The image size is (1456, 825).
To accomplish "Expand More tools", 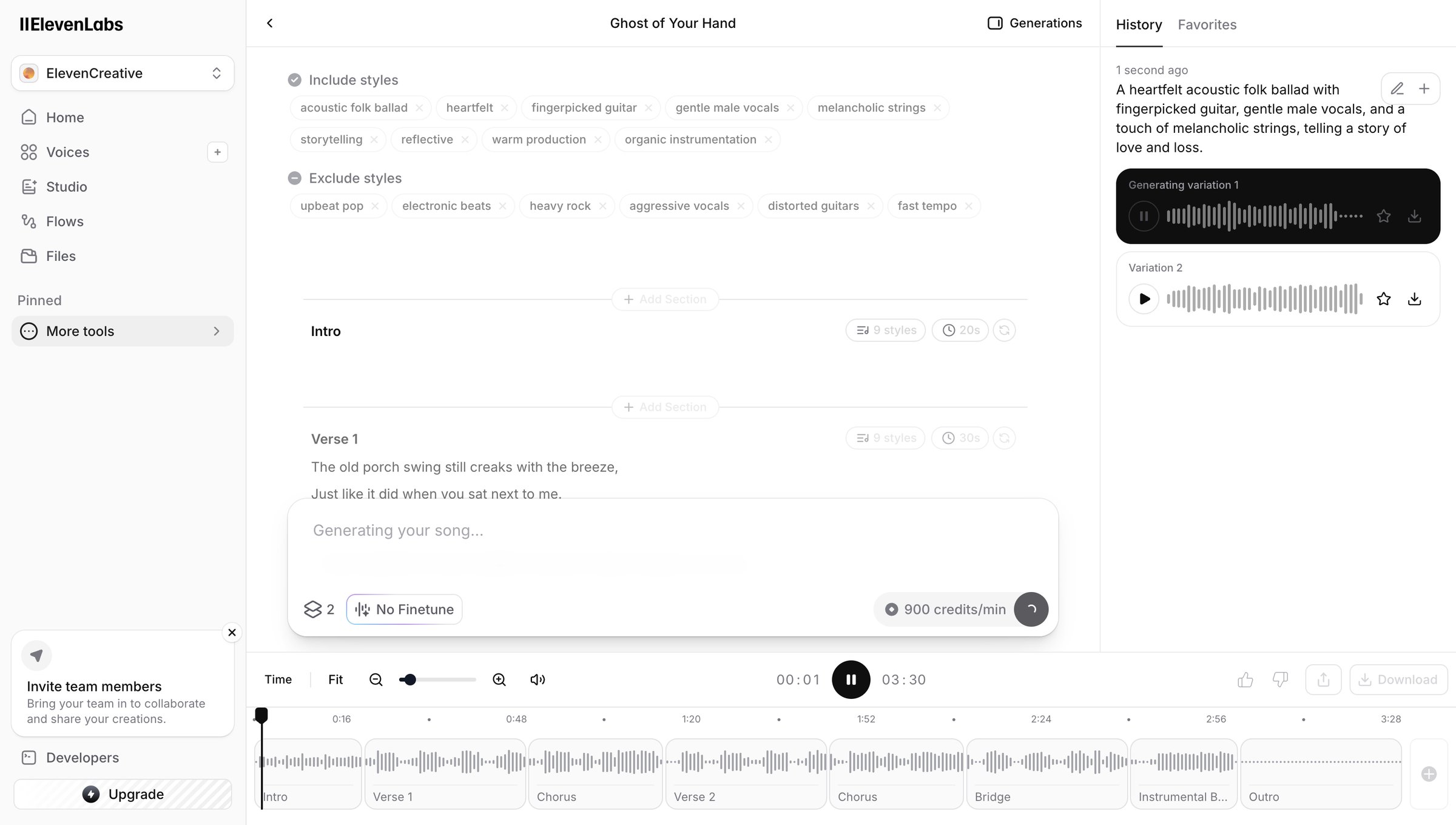I will (x=123, y=331).
